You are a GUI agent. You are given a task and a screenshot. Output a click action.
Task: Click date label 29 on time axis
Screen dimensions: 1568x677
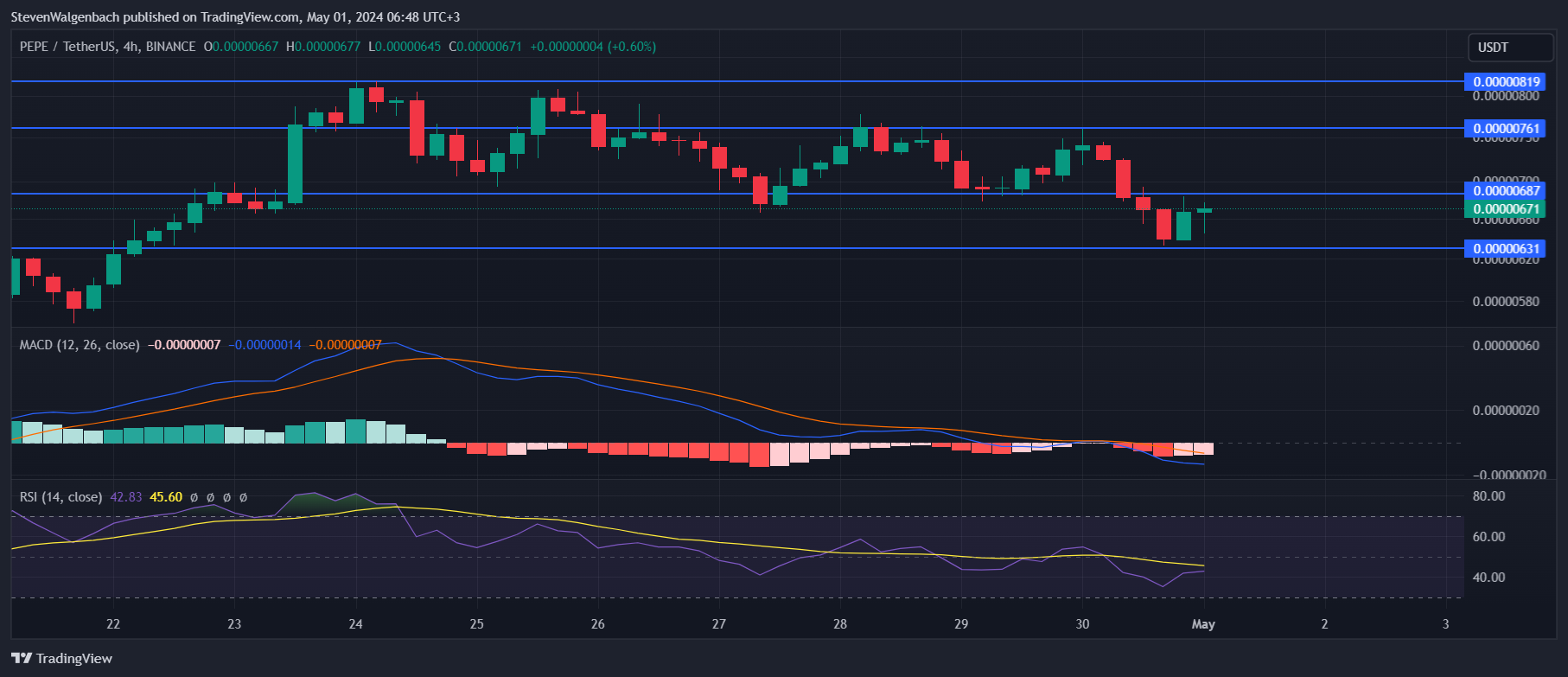pyautogui.click(x=961, y=624)
